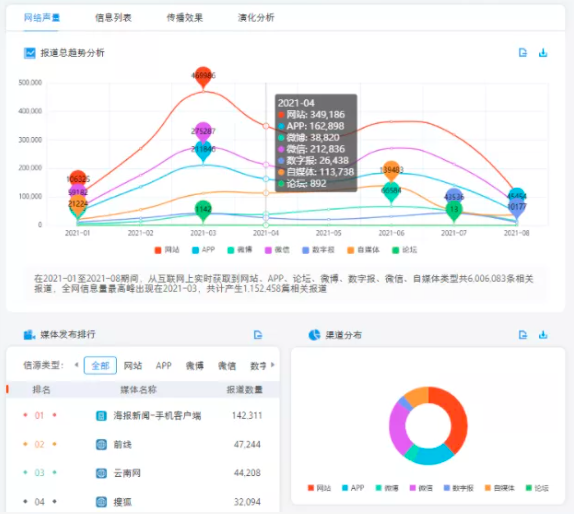Filter ranking by APP source

click(163, 365)
